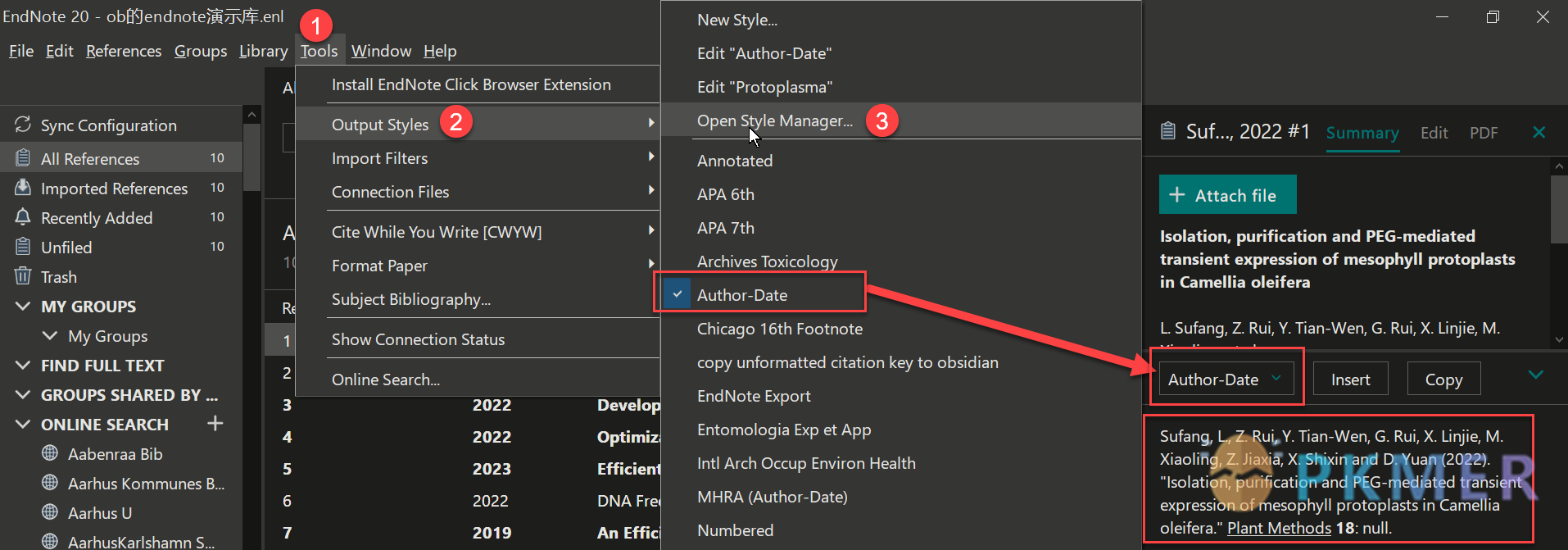1568x550 pixels.
Task: Select Chicago 16th Footnote style
Action: tap(900, 329)
